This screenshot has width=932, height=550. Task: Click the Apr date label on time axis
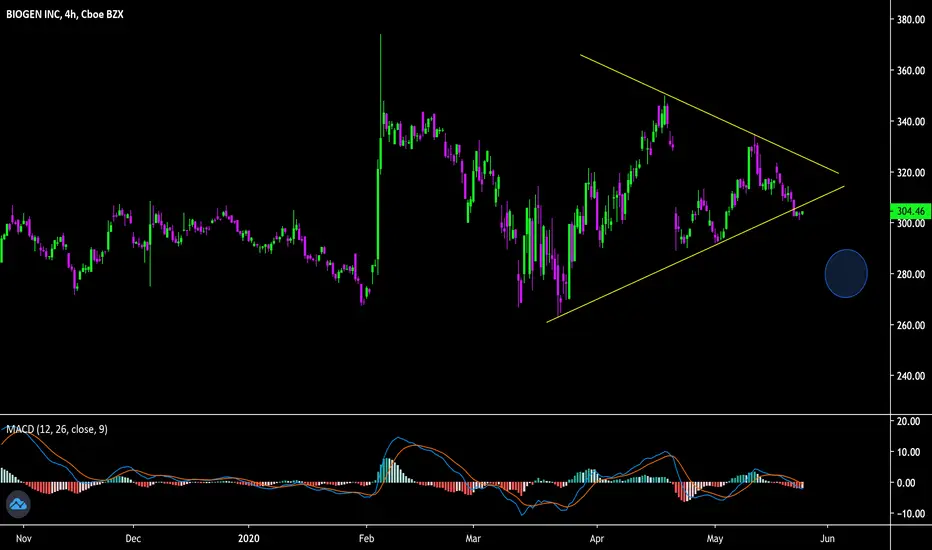tap(596, 539)
